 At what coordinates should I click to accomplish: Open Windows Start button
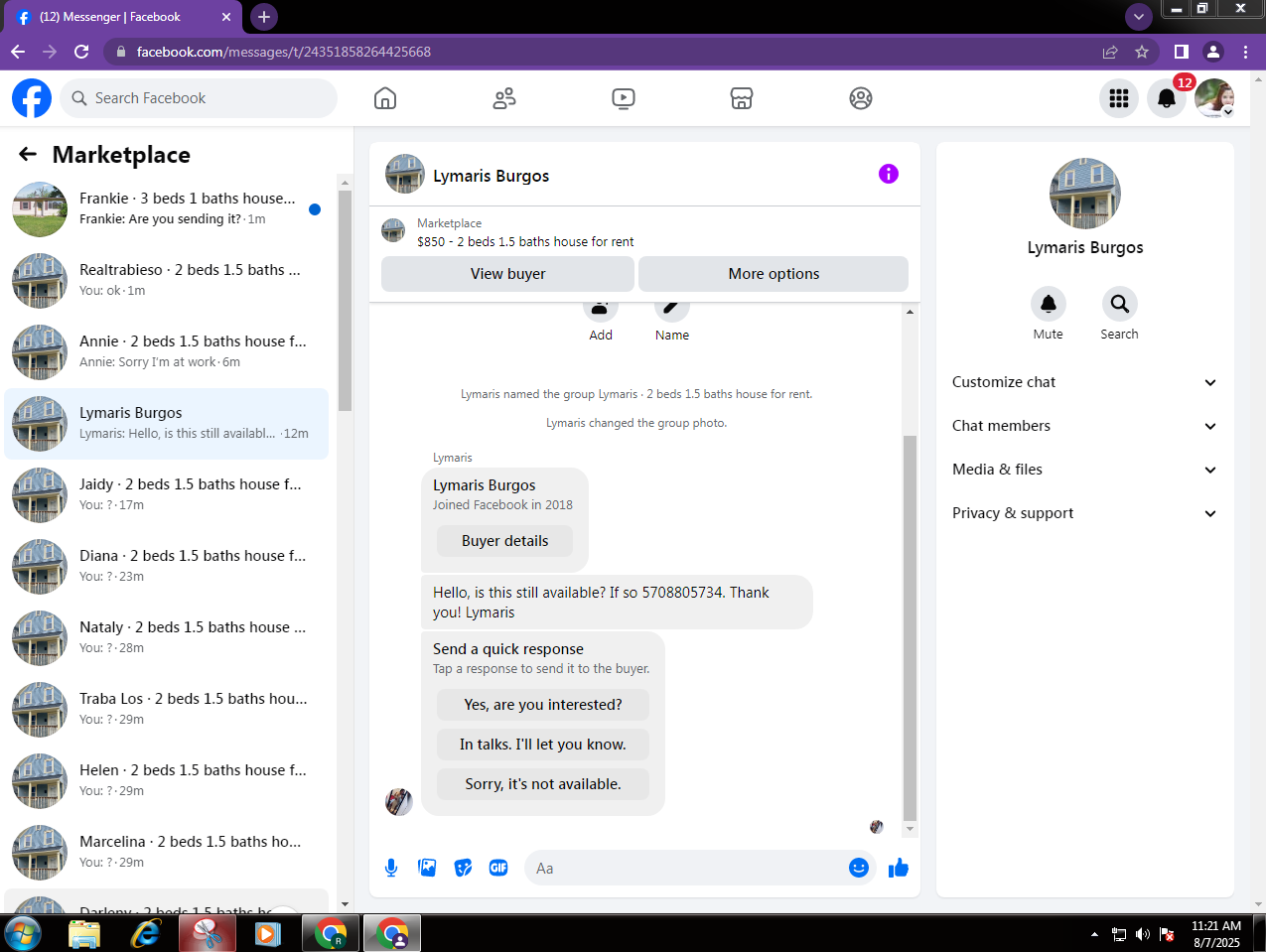(x=22, y=933)
